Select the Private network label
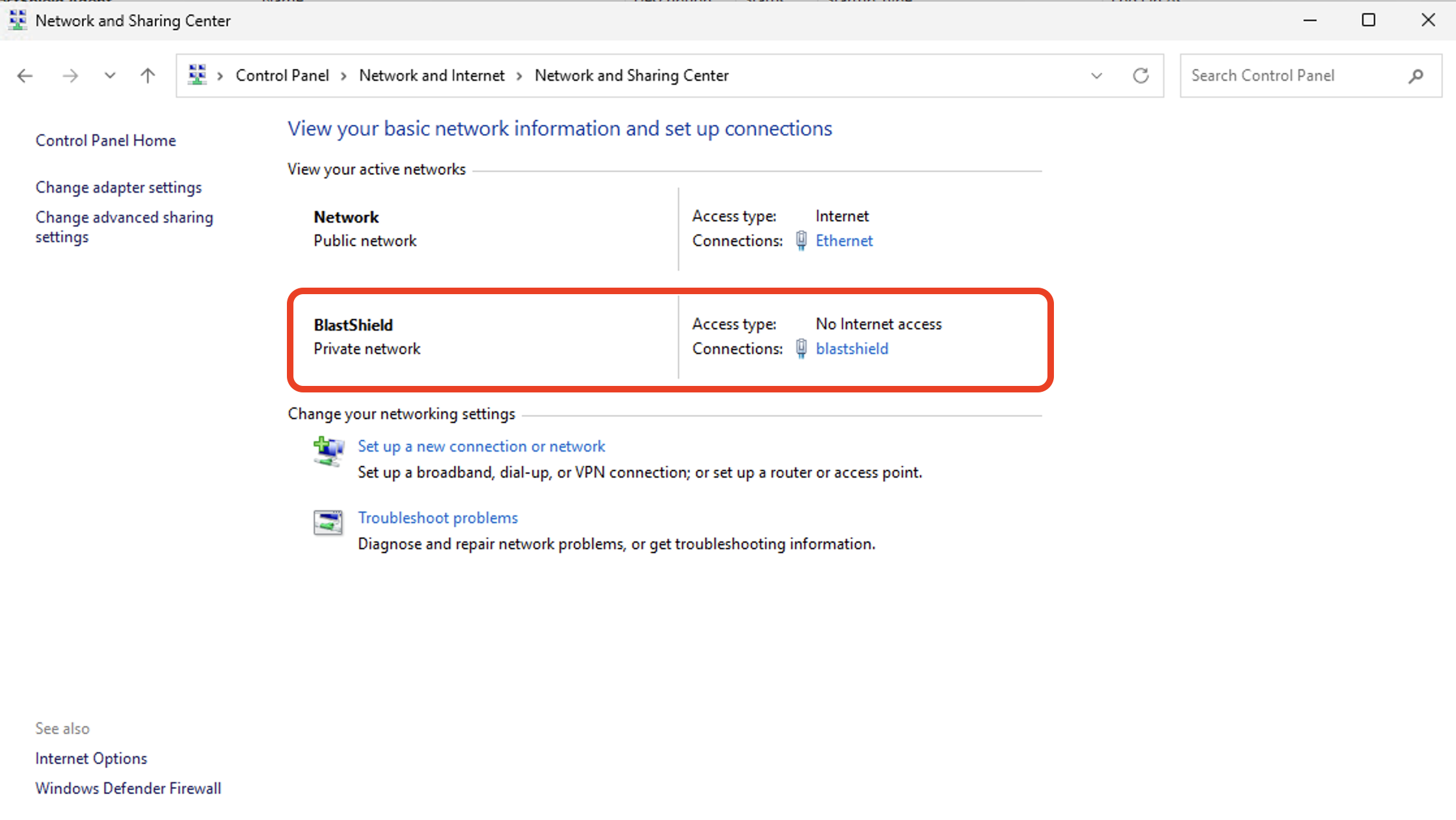This screenshot has width=1456, height=820. tap(367, 349)
